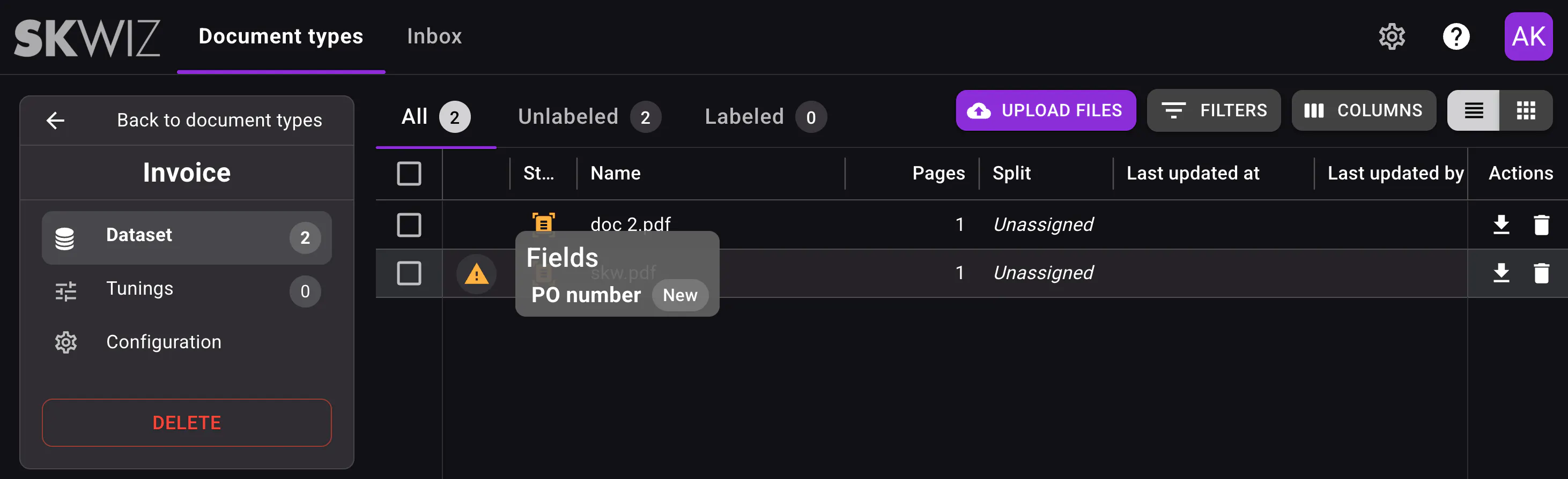
Task: Open the file doc 2.pdf
Action: tap(631, 224)
